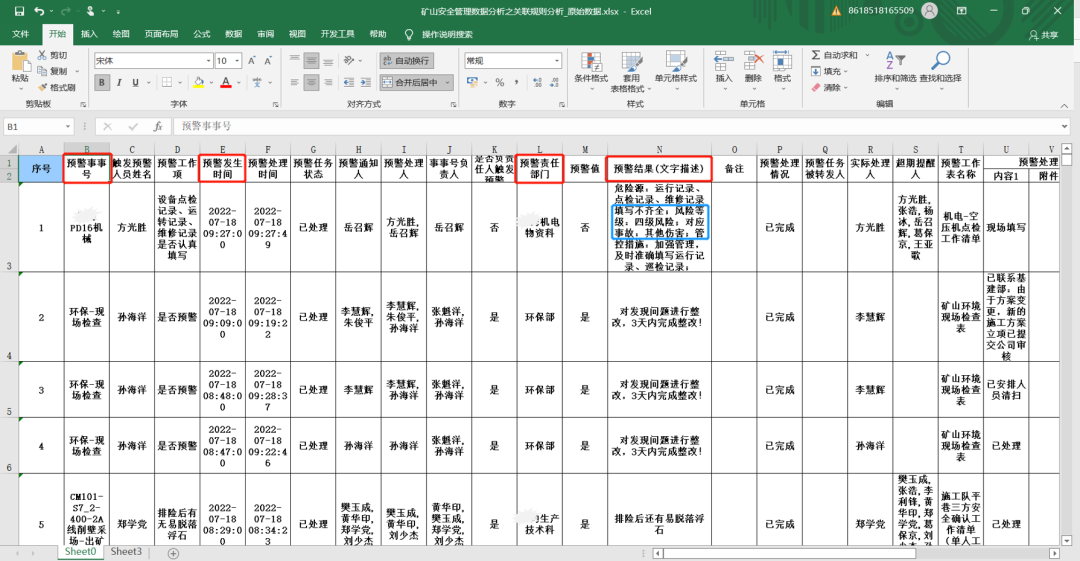Click the Borders icon in font group

(167, 83)
